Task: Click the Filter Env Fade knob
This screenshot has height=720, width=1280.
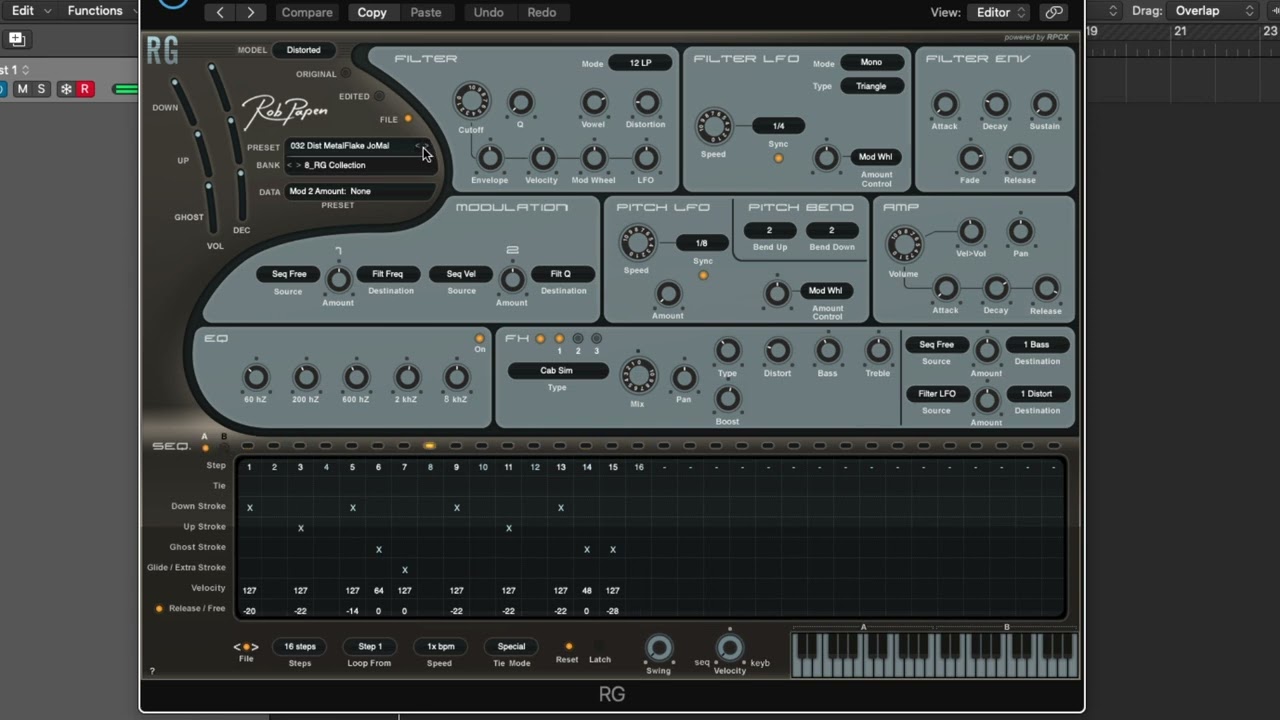Action: [x=970, y=158]
